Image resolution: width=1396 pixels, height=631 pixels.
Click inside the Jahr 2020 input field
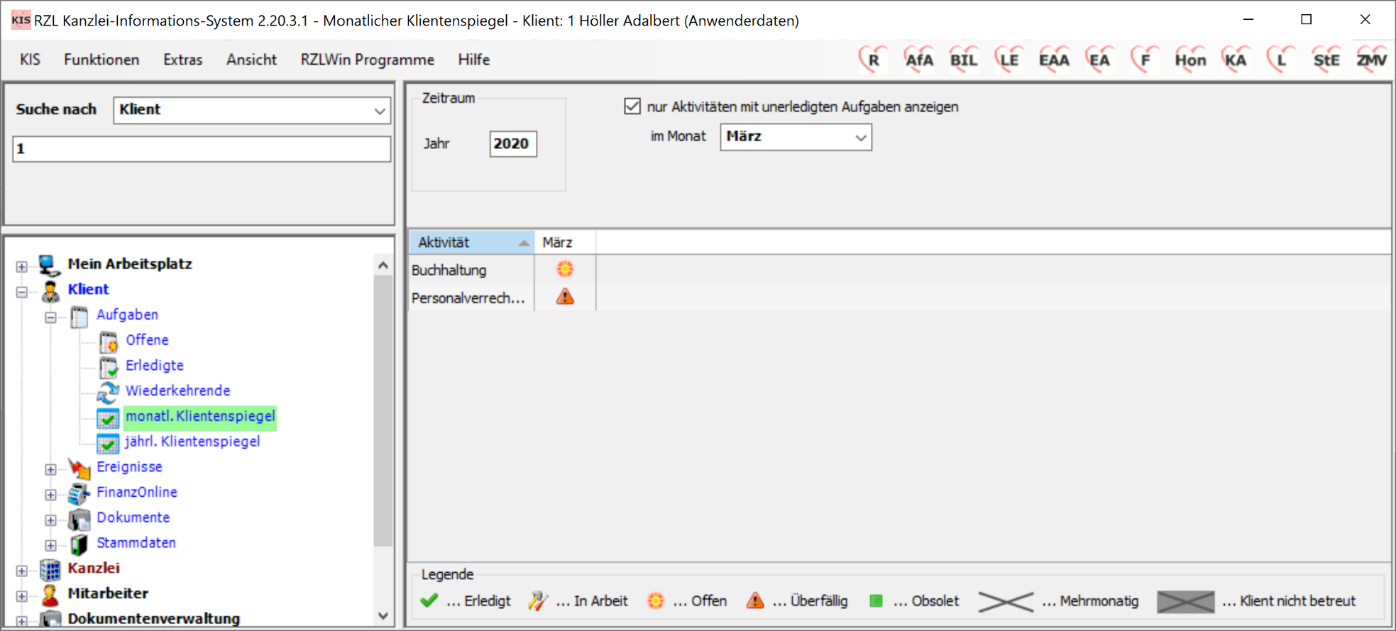pos(512,143)
